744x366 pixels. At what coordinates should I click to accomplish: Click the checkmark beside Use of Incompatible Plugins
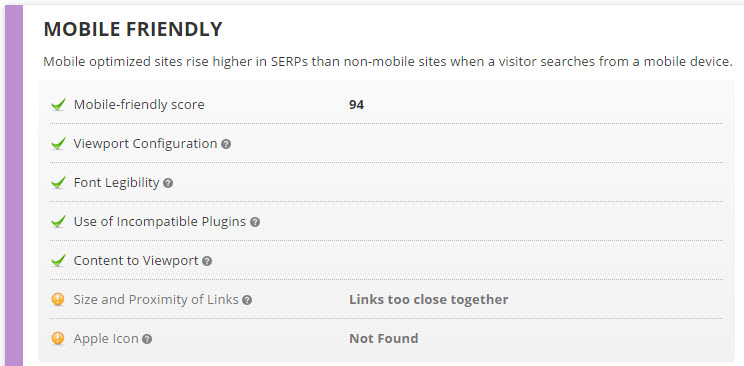click(58, 222)
